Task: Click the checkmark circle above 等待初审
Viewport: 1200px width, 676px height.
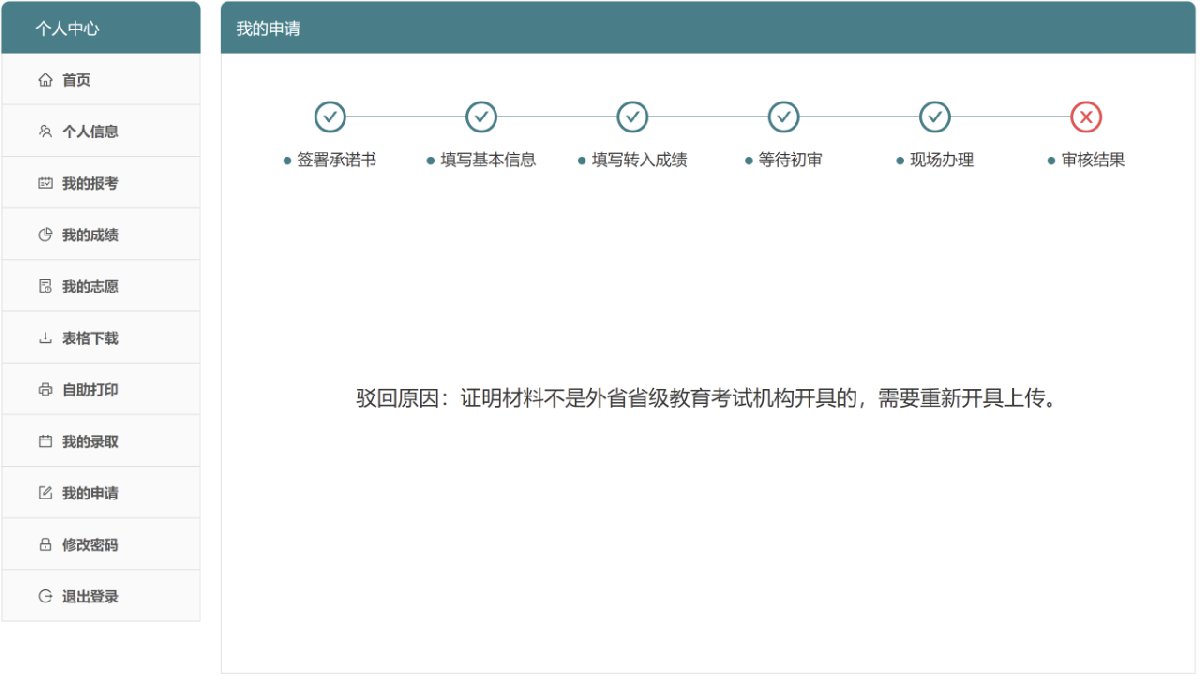Action: pos(783,117)
